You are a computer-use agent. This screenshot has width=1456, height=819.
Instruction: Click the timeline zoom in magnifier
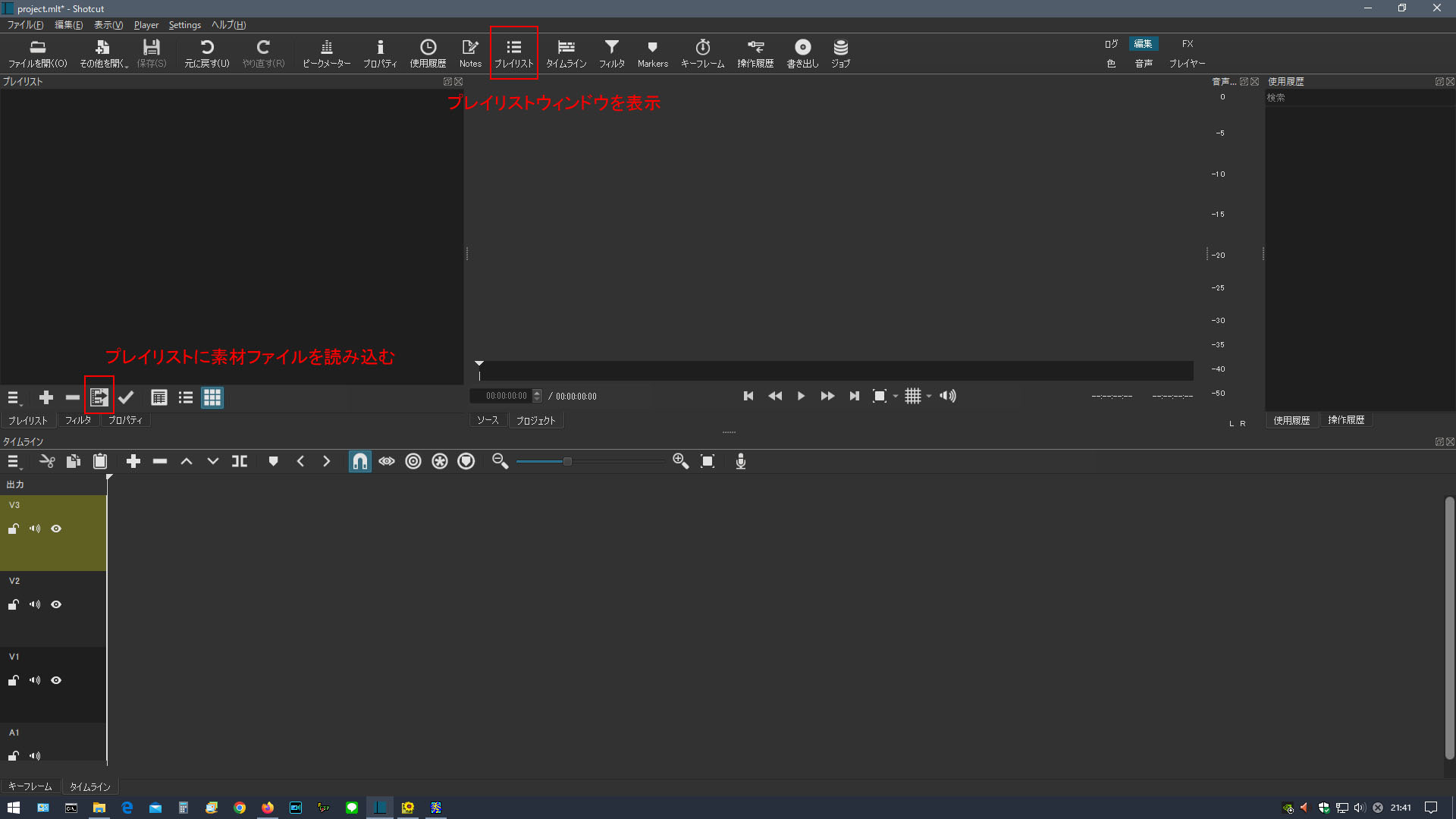pyautogui.click(x=681, y=461)
